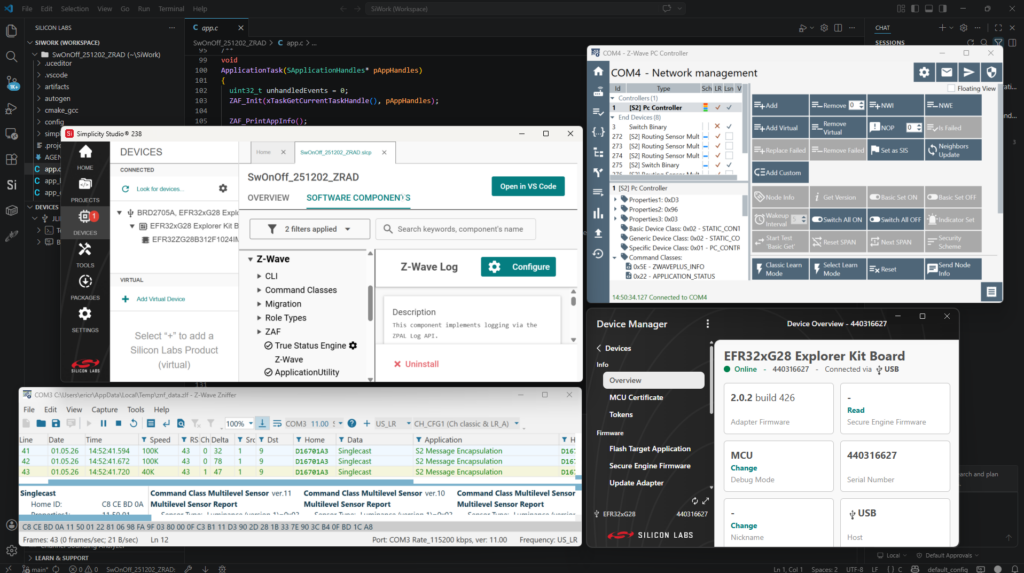This screenshot has height=573, width=1024.
Task: Pause capture in Z-Wave Zniffer toolbar
Action: tap(103, 423)
